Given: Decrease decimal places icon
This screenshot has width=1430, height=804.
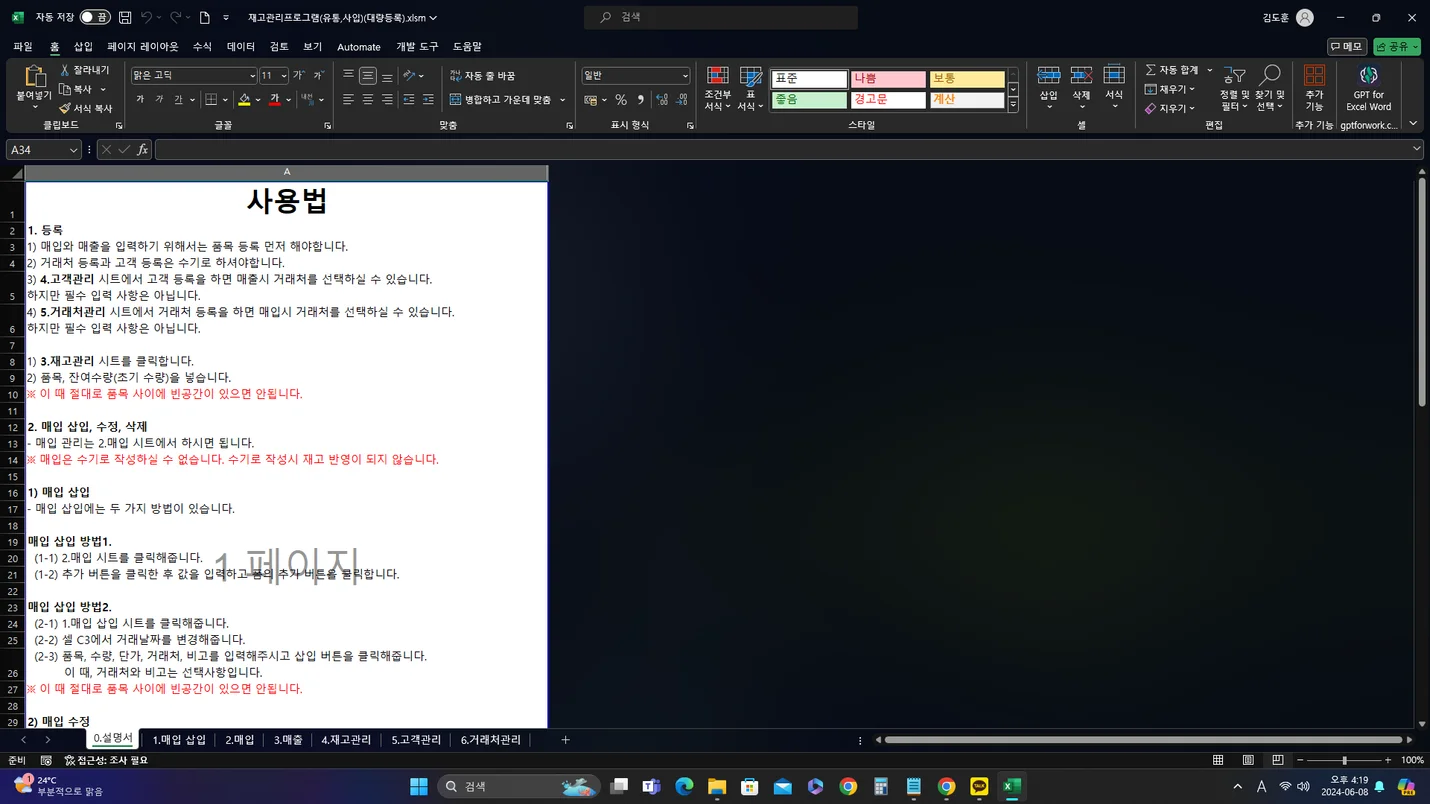Looking at the screenshot, I should click(x=682, y=99).
